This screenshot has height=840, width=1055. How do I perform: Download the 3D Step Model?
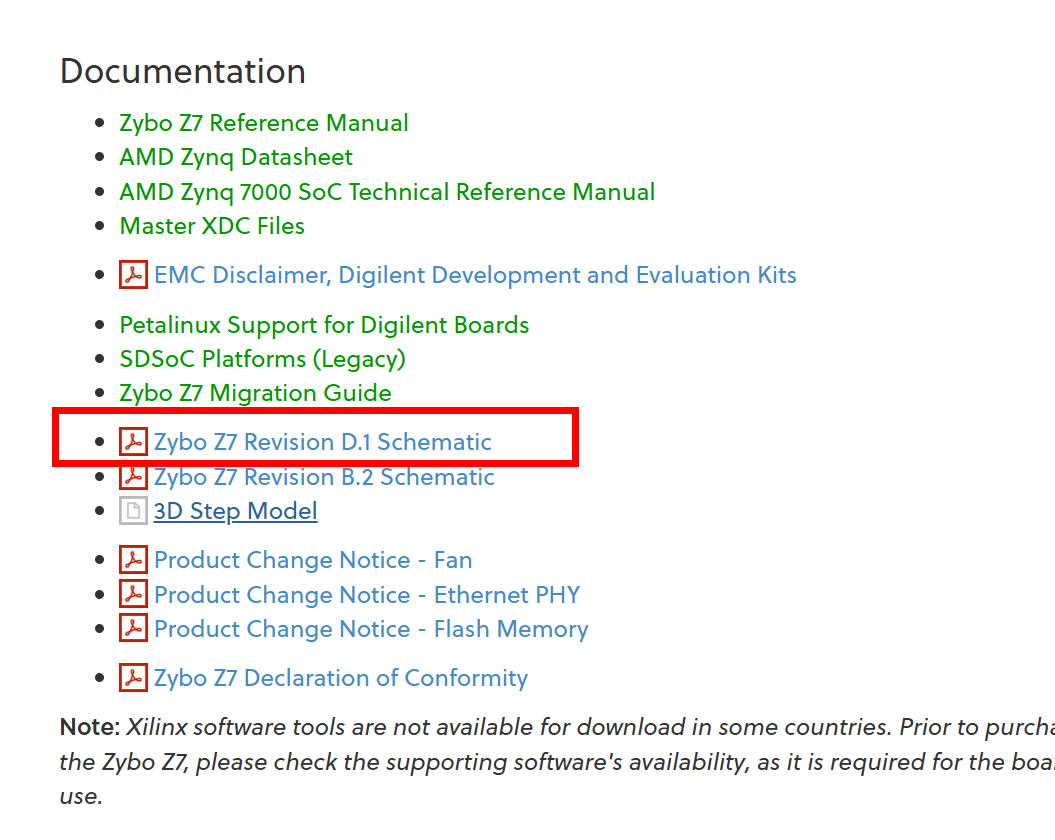click(x=235, y=511)
